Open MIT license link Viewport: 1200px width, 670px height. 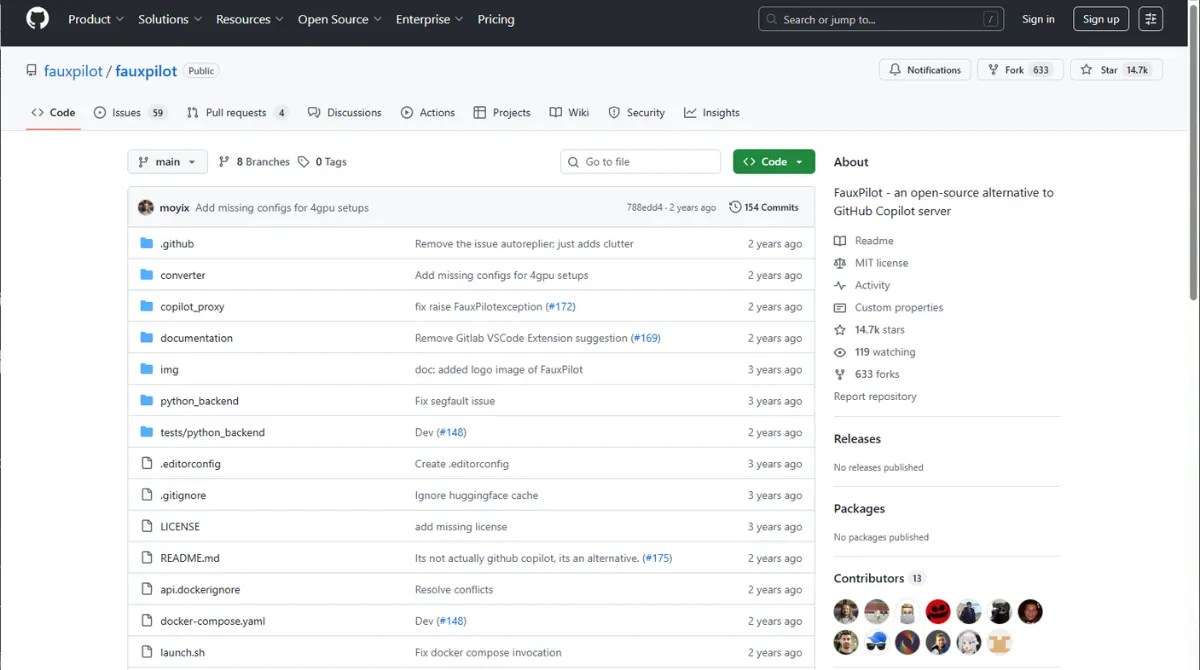pos(871,263)
